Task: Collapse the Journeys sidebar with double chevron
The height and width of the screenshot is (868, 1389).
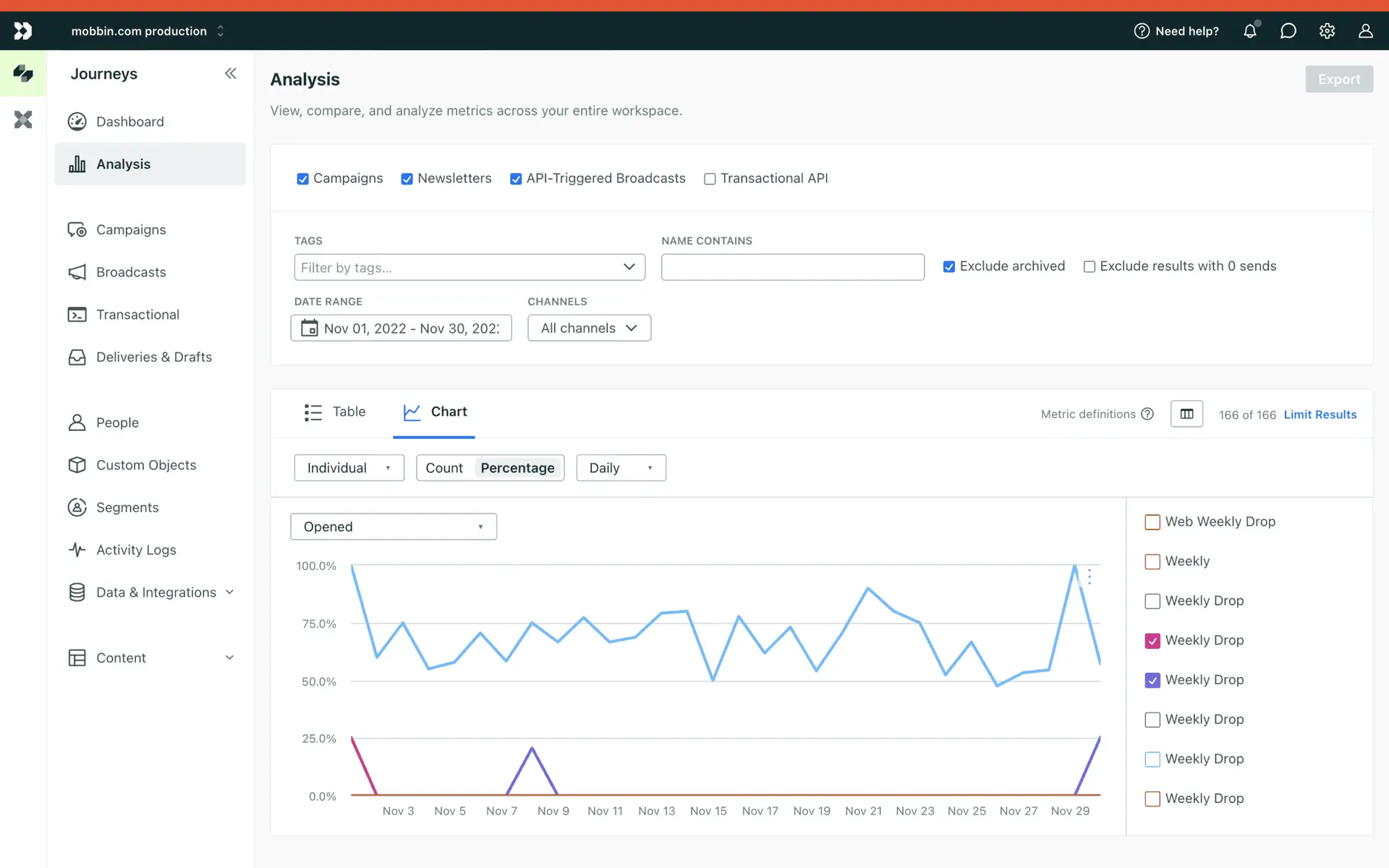Action: tap(230, 73)
